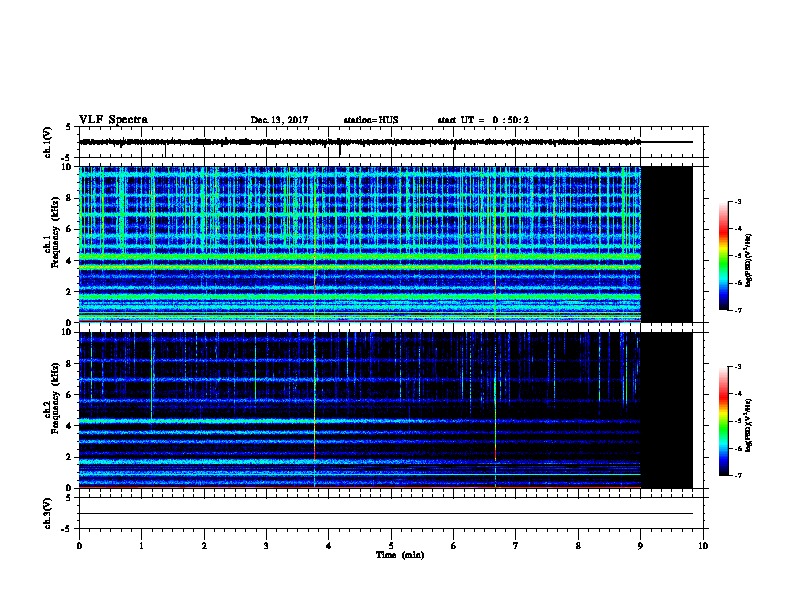
Task: Click time-axis tick label "3"
Action: coord(266,546)
